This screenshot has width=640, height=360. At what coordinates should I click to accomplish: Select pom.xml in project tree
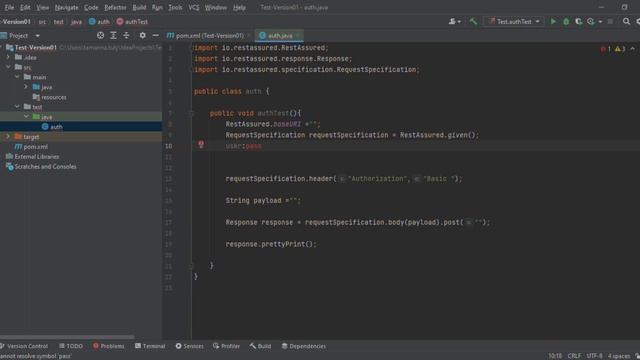pos(35,147)
